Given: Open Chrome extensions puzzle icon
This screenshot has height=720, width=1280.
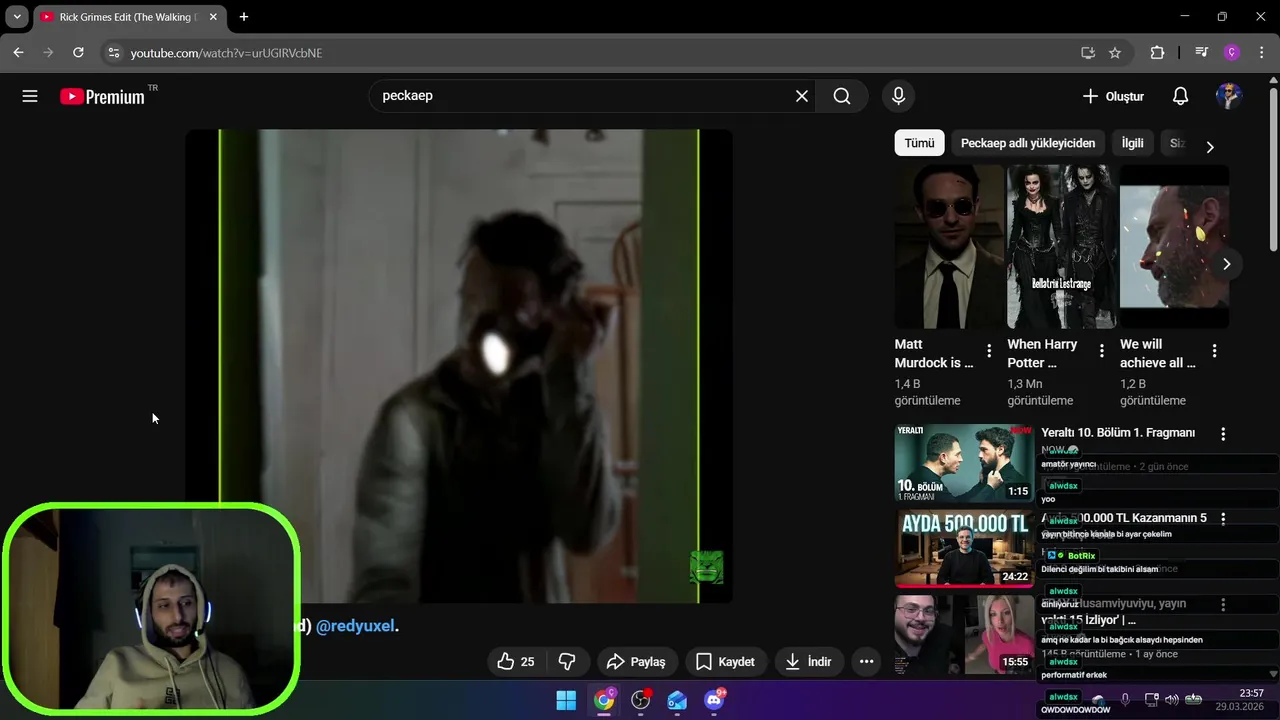Looking at the screenshot, I should point(1157,53).
